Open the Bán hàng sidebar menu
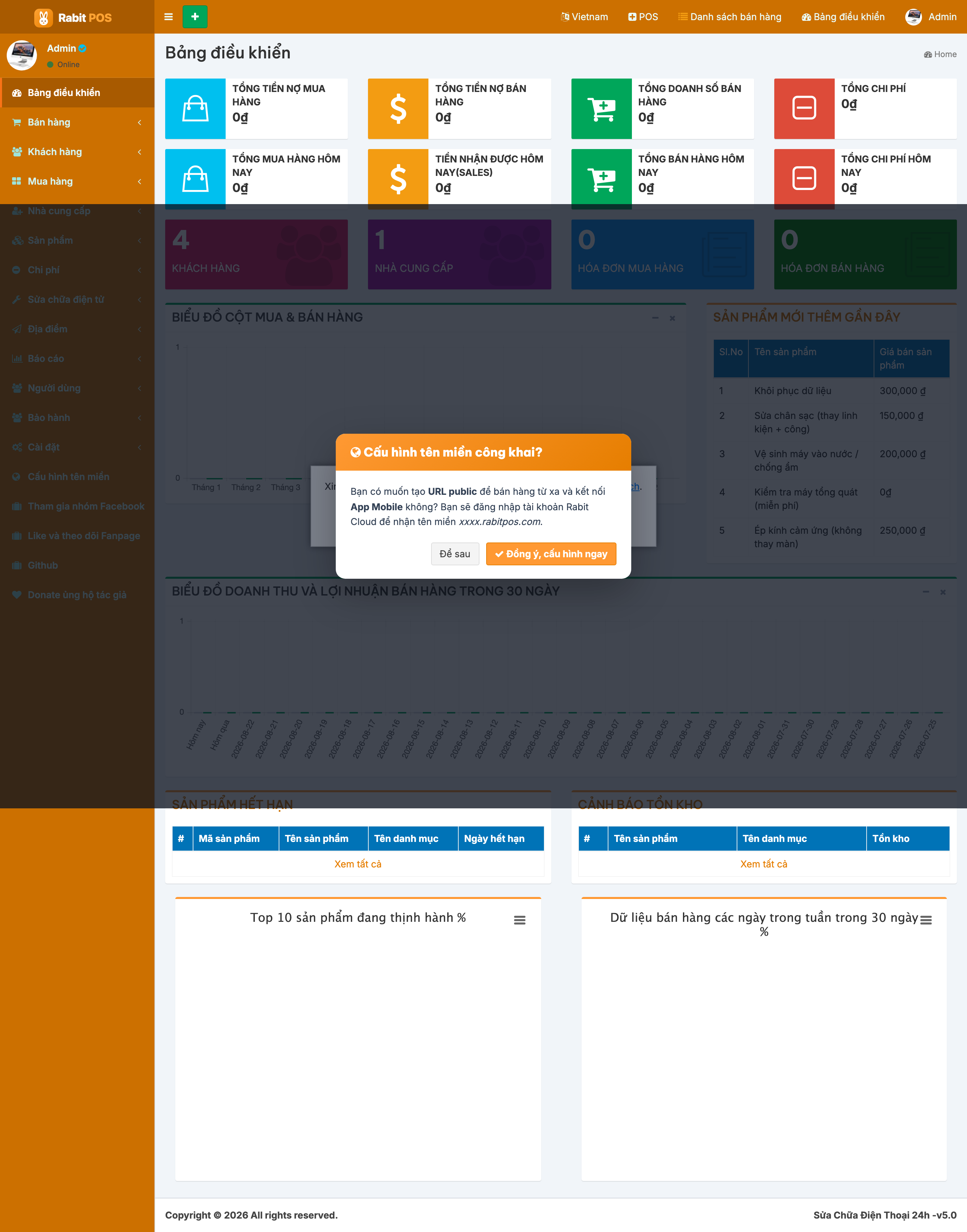The image size is (967, 1232). (x=78, y=122)
